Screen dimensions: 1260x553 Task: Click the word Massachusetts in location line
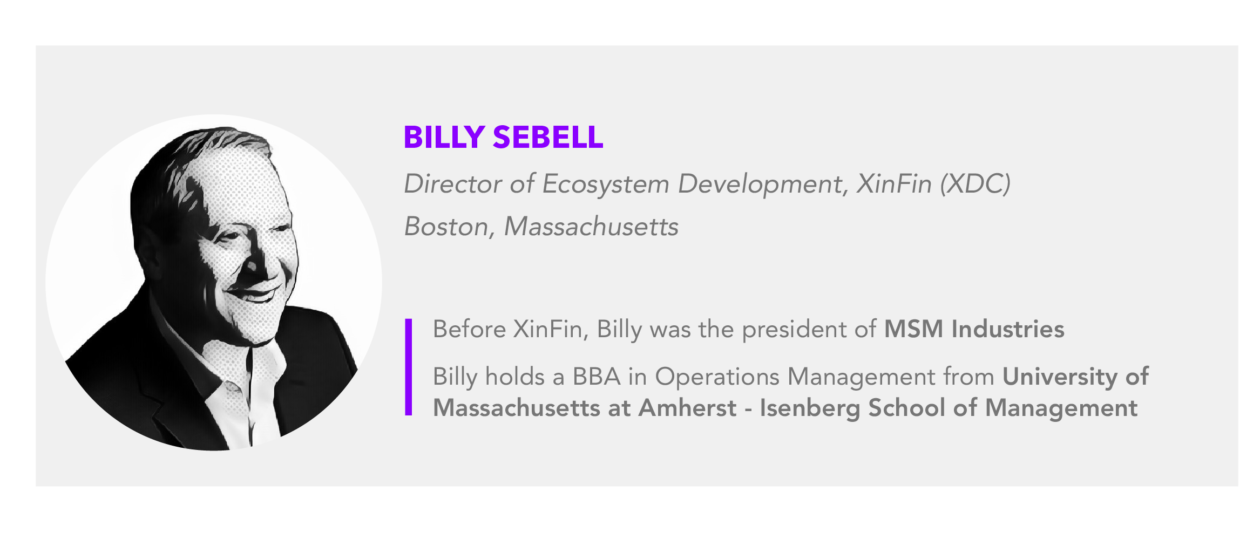[x=591, y=227]
